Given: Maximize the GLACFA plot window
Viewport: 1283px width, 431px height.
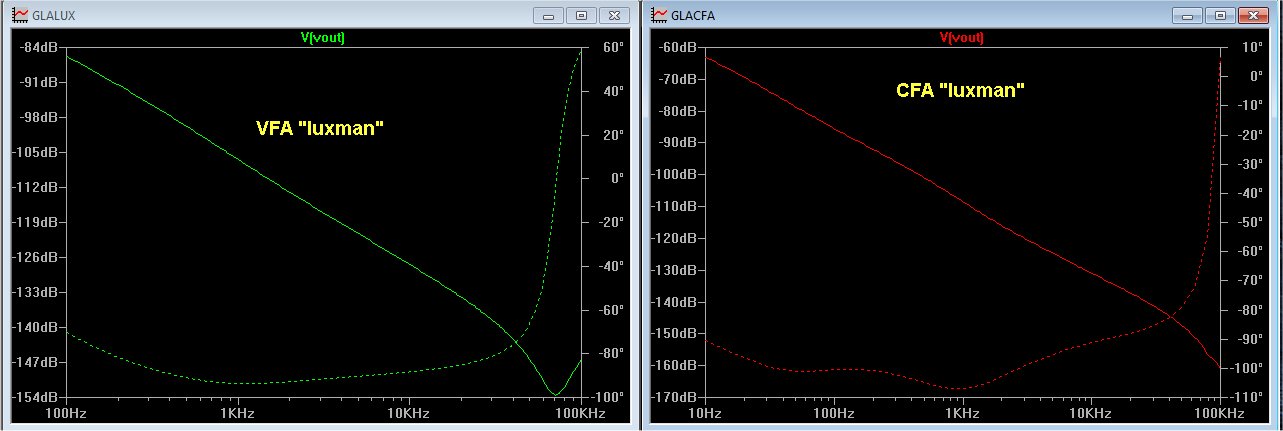Looking at the screenshot, I should pyautogui.click(x=1222, y=16).
